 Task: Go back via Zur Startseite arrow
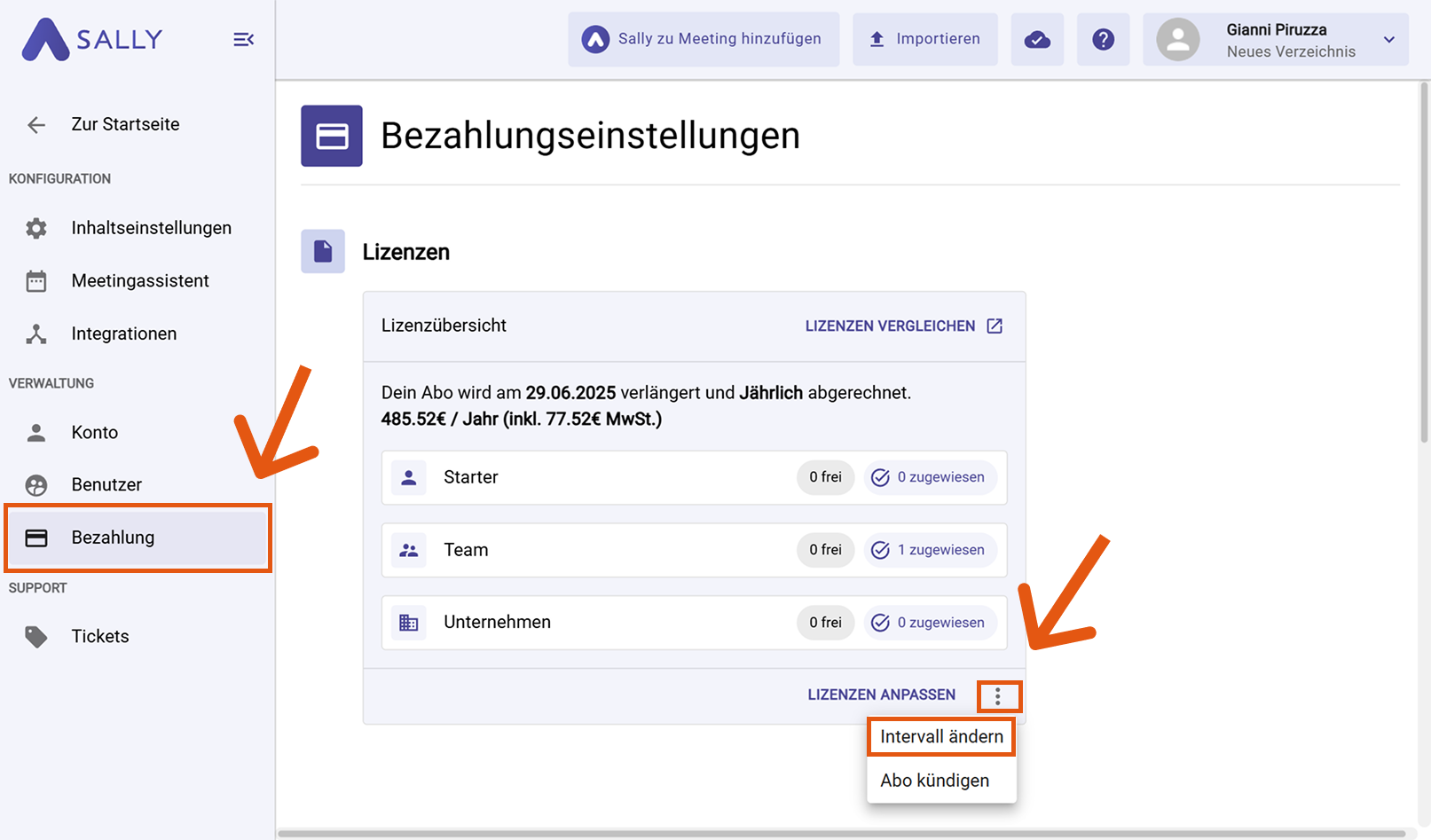tap(36, 125)
